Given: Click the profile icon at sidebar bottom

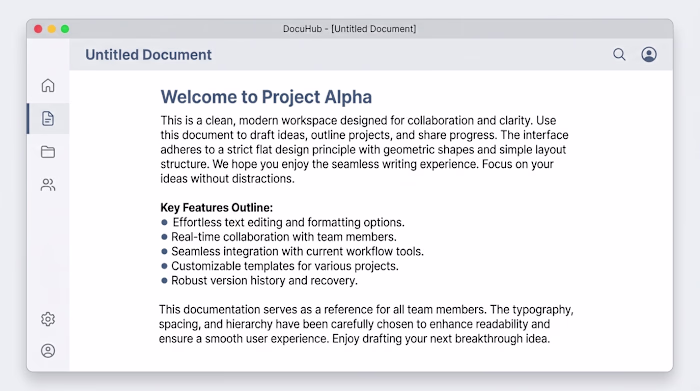Looking at the screenshot, I should (48, 351).
